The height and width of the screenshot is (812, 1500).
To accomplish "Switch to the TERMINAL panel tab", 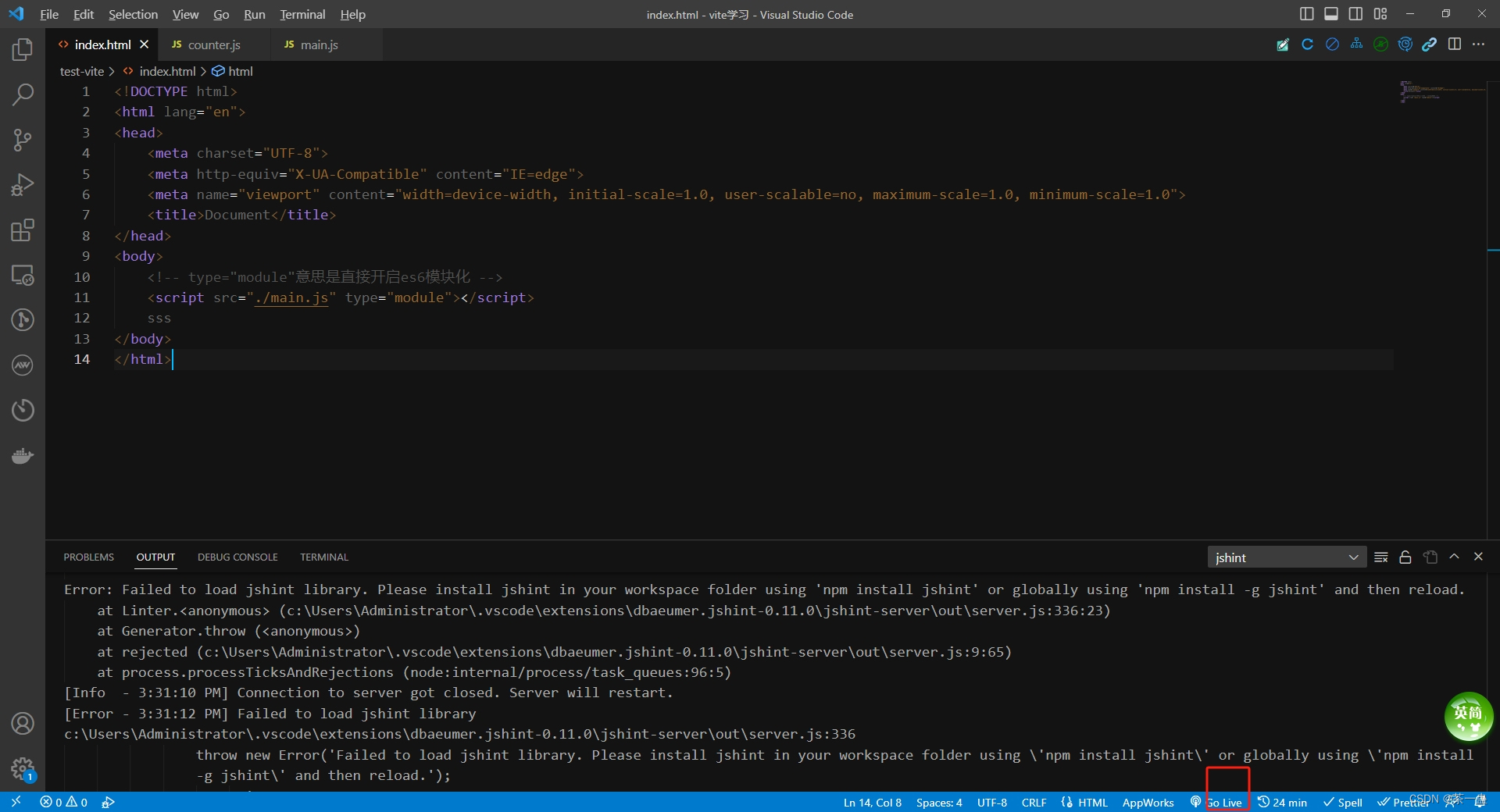I will point(324,557).
